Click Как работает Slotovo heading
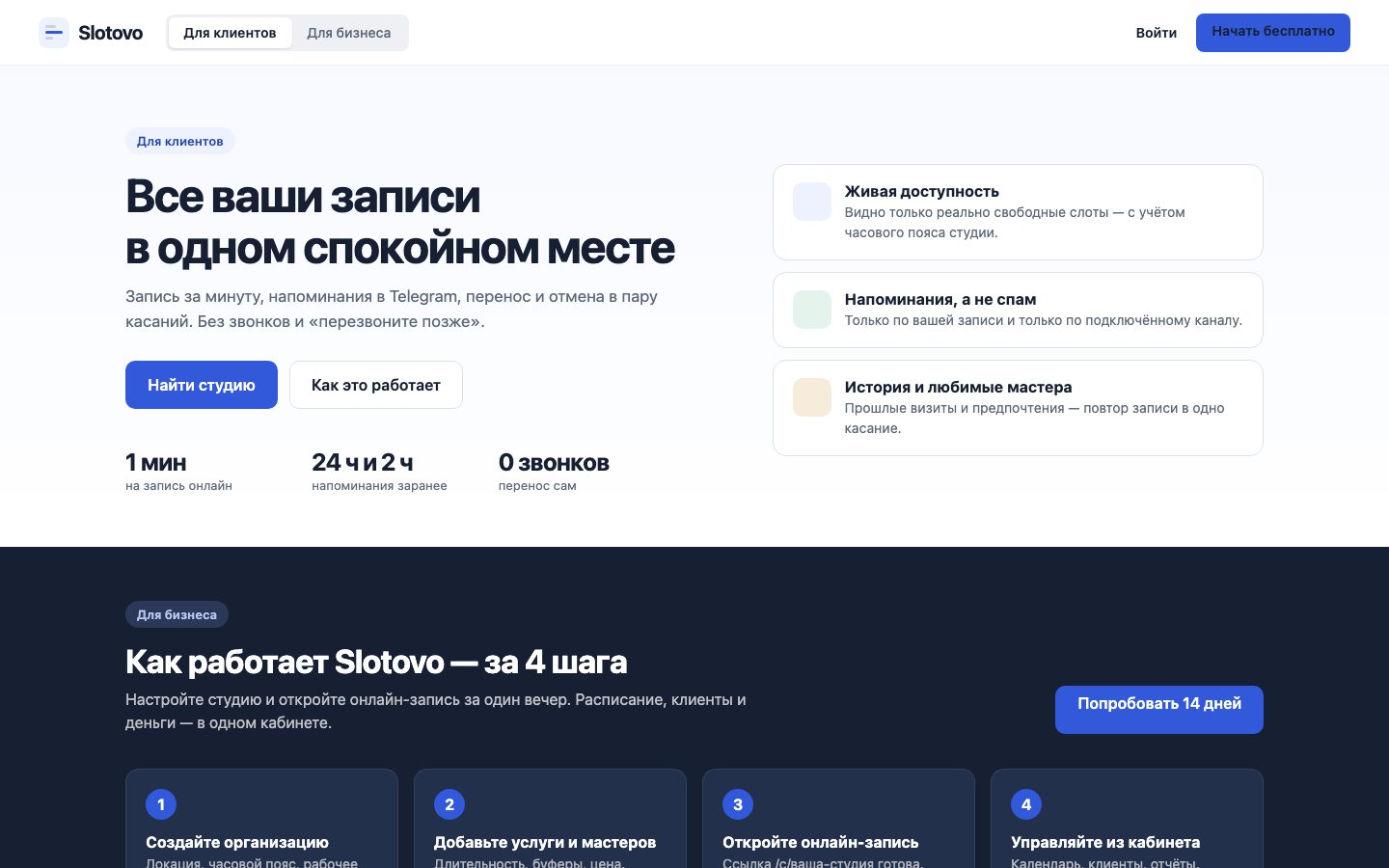The width and height of the screenshot is (1389, 868). (x=376, y=663)
